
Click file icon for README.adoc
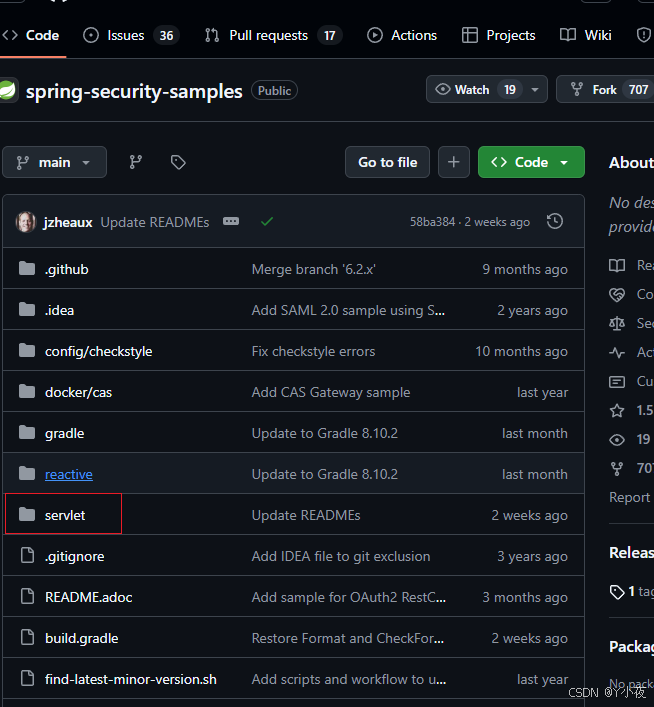click(x=28, y=597)
